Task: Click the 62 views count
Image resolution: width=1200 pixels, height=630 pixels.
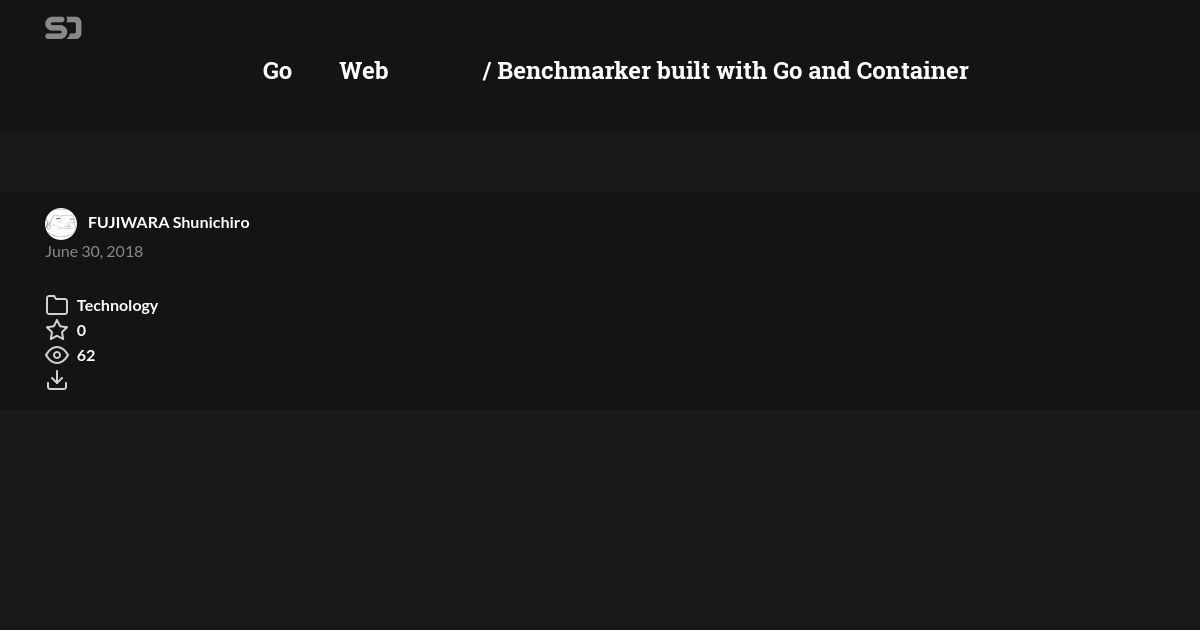Action: [x=86, y=355]
